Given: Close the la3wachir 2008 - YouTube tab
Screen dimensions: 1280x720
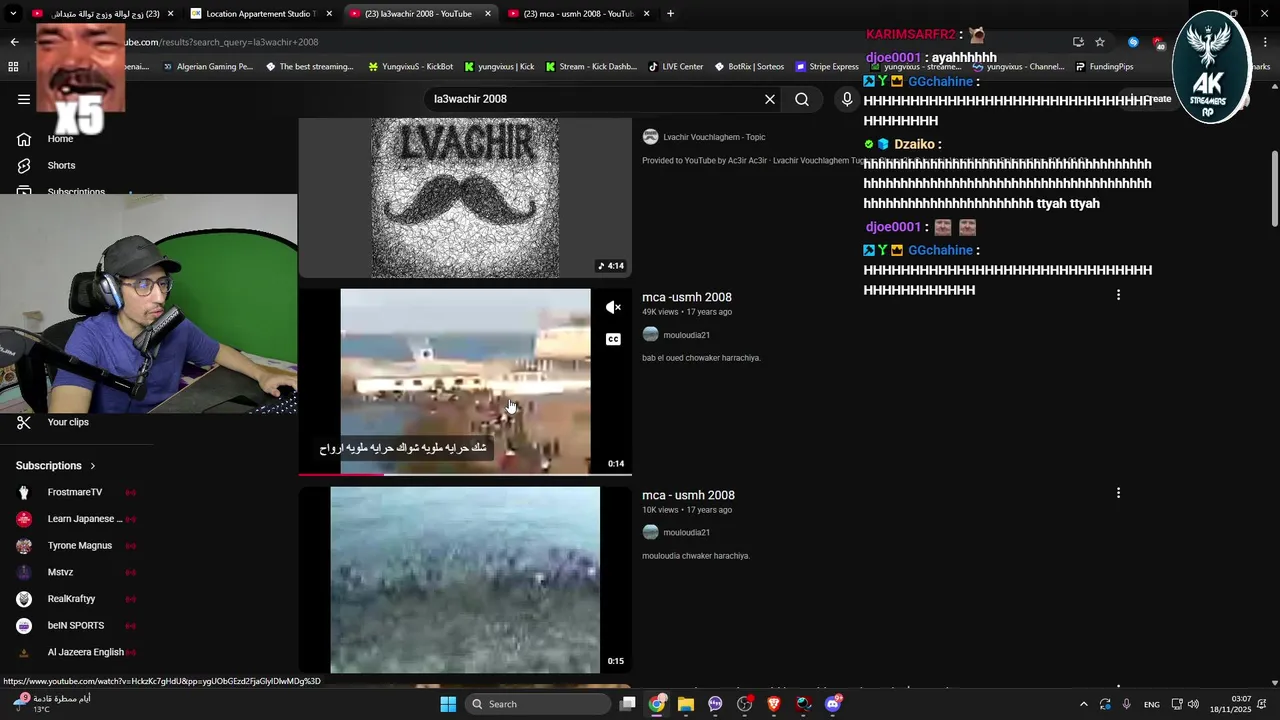Looking at the screenshot, I should [x=488, y=14].
